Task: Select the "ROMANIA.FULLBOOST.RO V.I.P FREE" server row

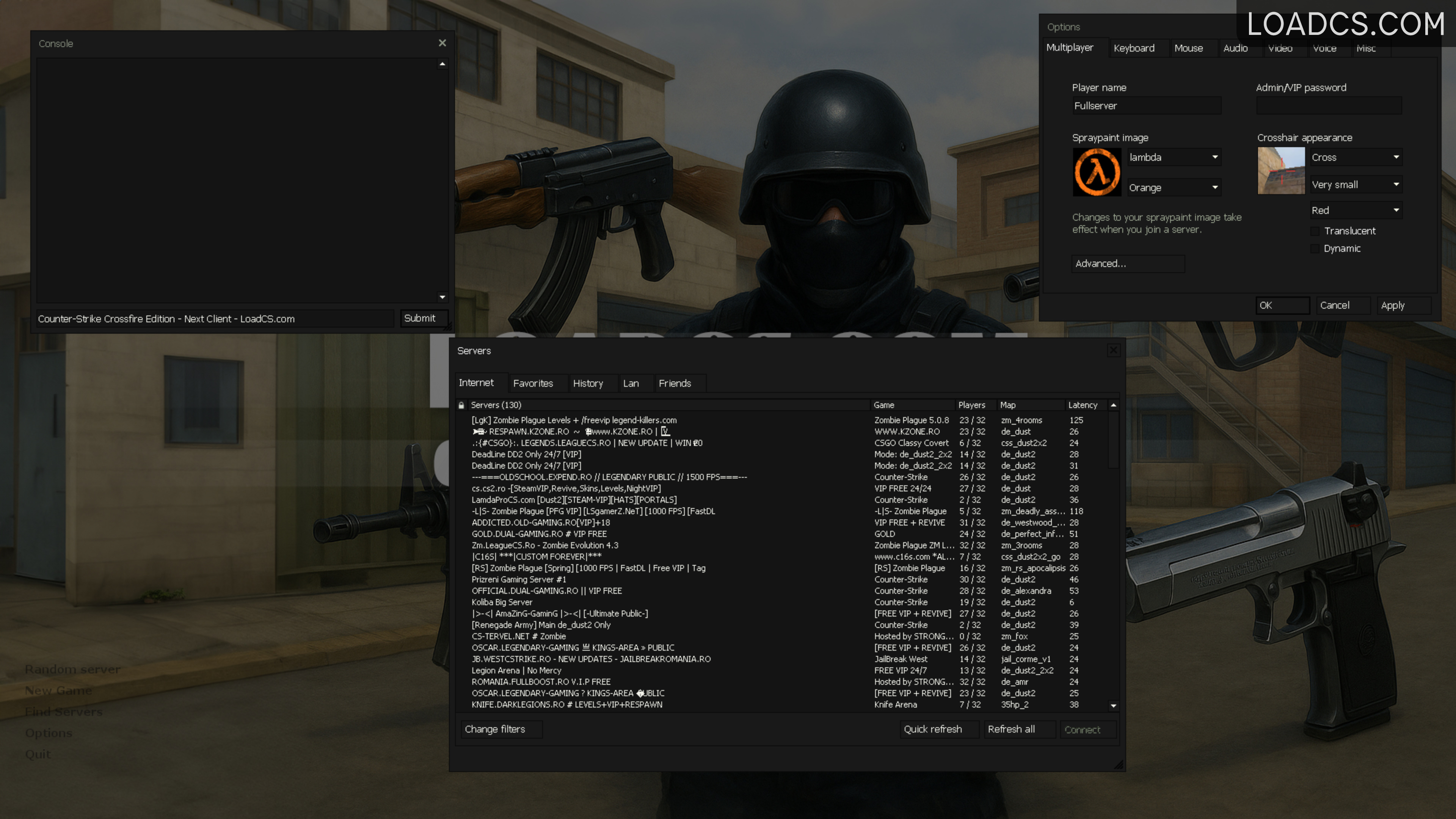Action: tap(782, 682)
